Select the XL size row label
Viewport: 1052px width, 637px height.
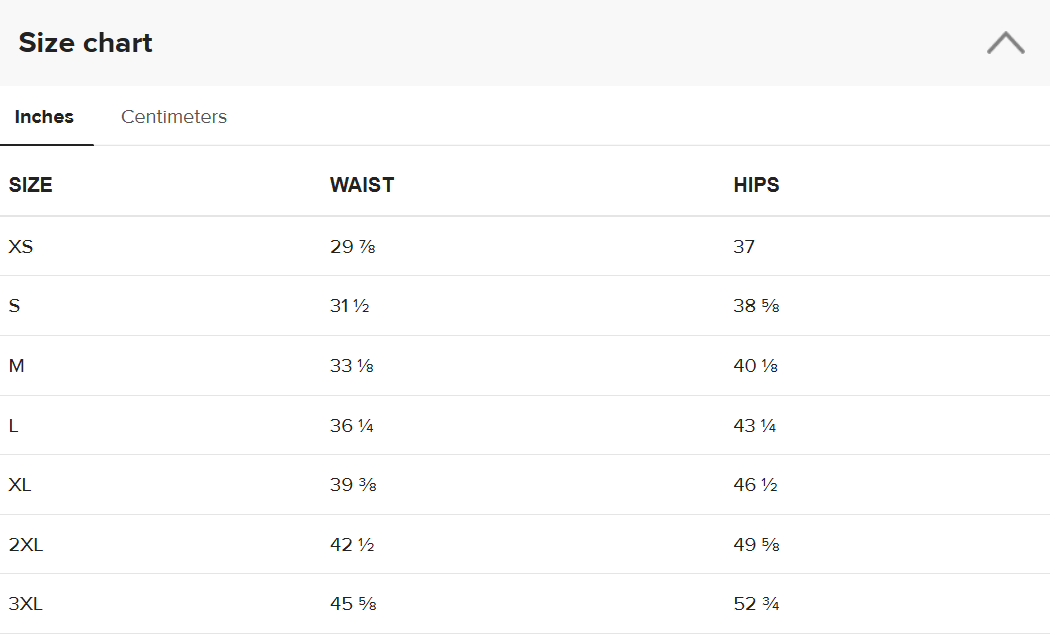click(21, 485)
